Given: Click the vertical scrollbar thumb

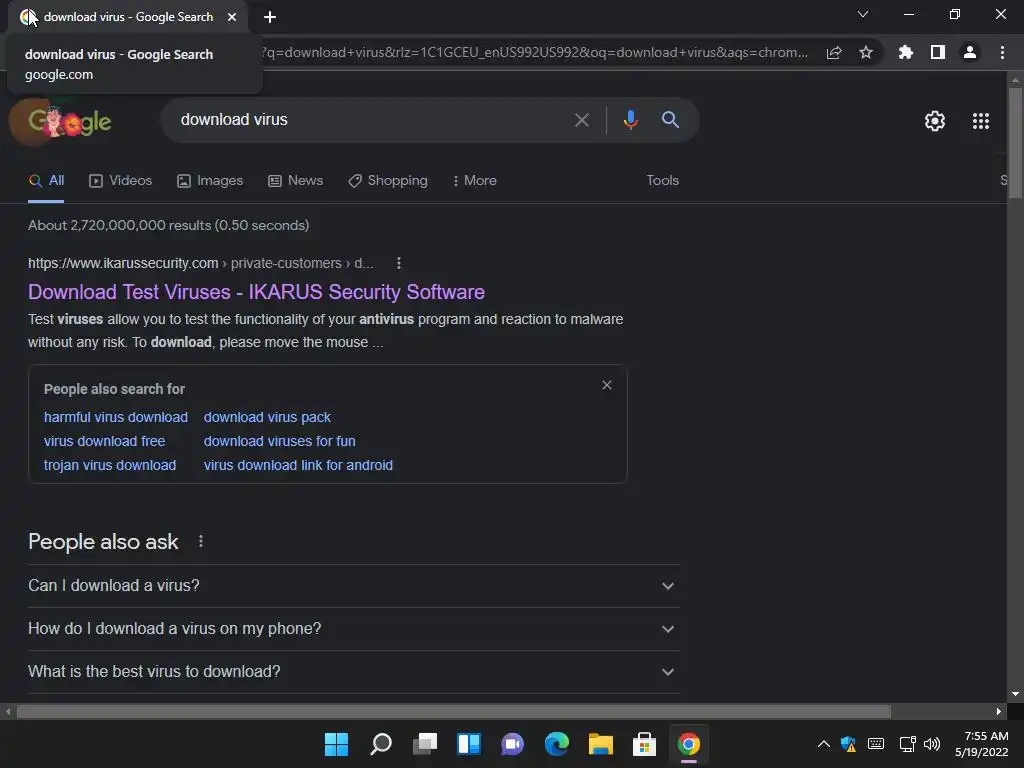Looking at the screenshot, I should [x=1015, y=142].
